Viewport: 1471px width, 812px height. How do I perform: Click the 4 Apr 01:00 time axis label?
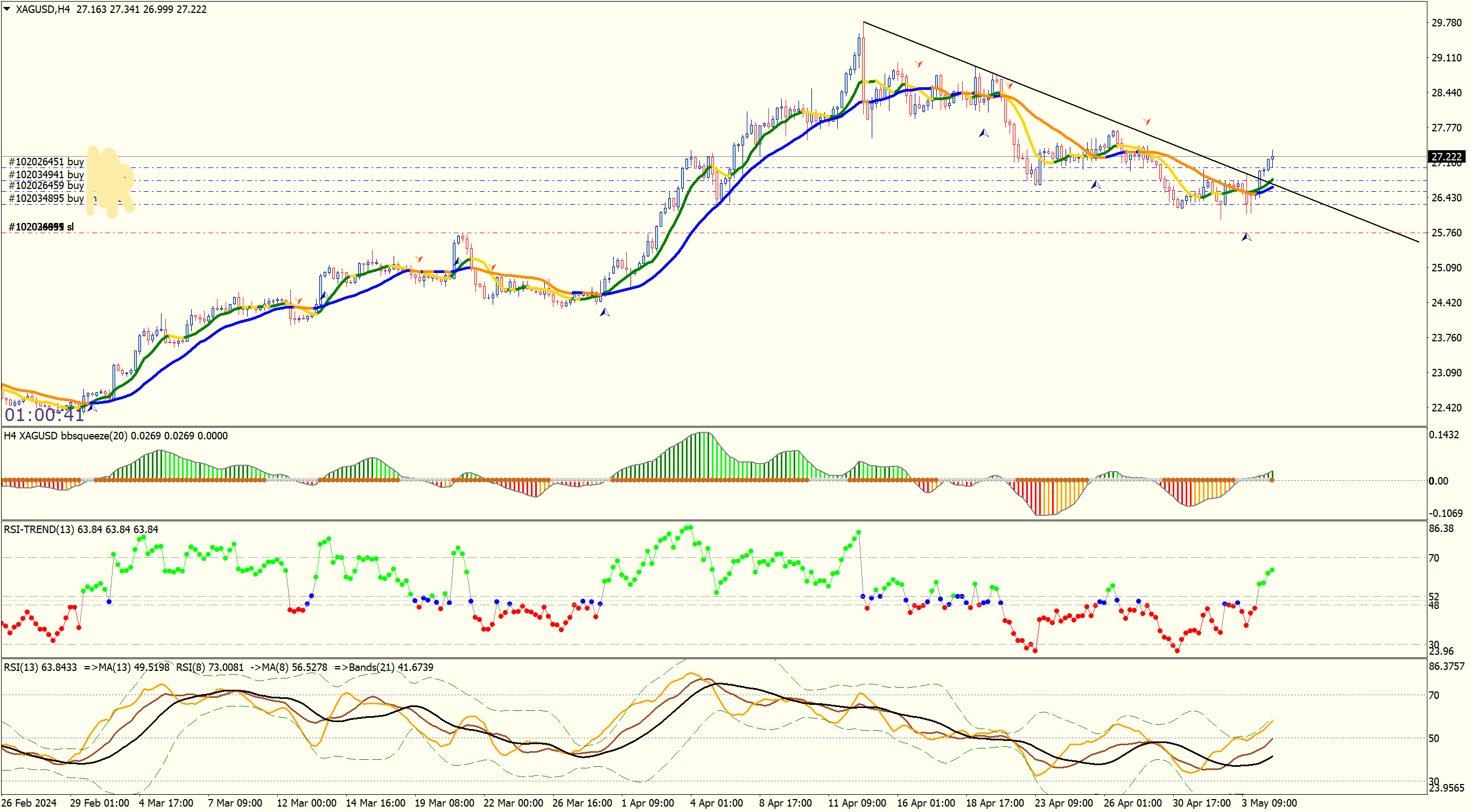coord(716,803)
